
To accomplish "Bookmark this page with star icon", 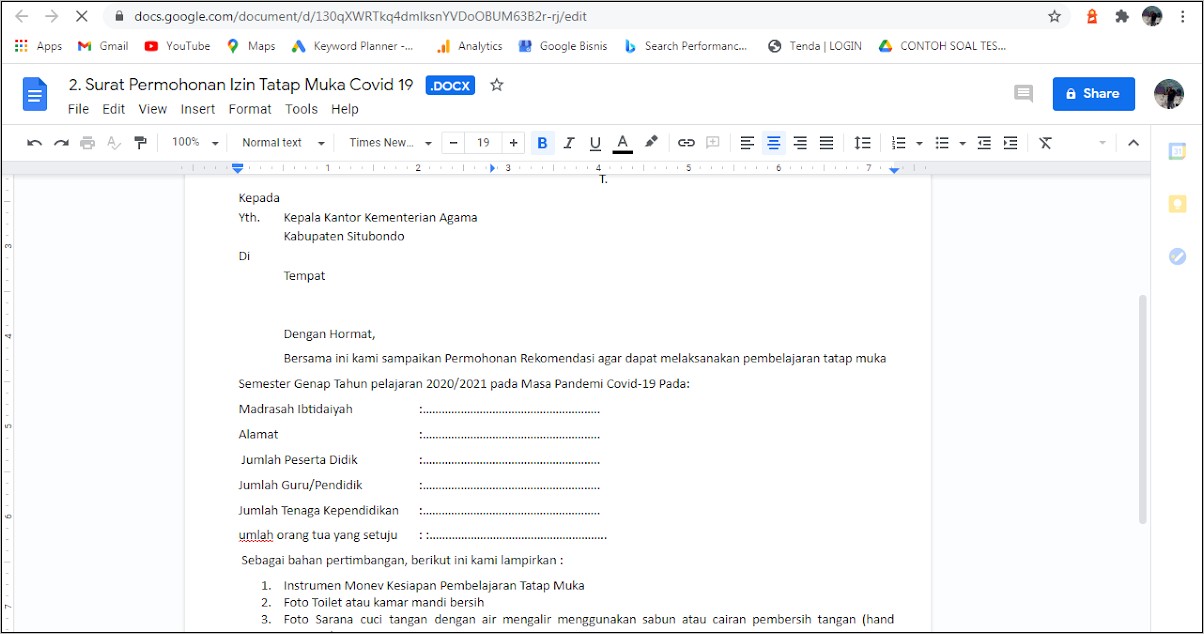I will 1054,17.
